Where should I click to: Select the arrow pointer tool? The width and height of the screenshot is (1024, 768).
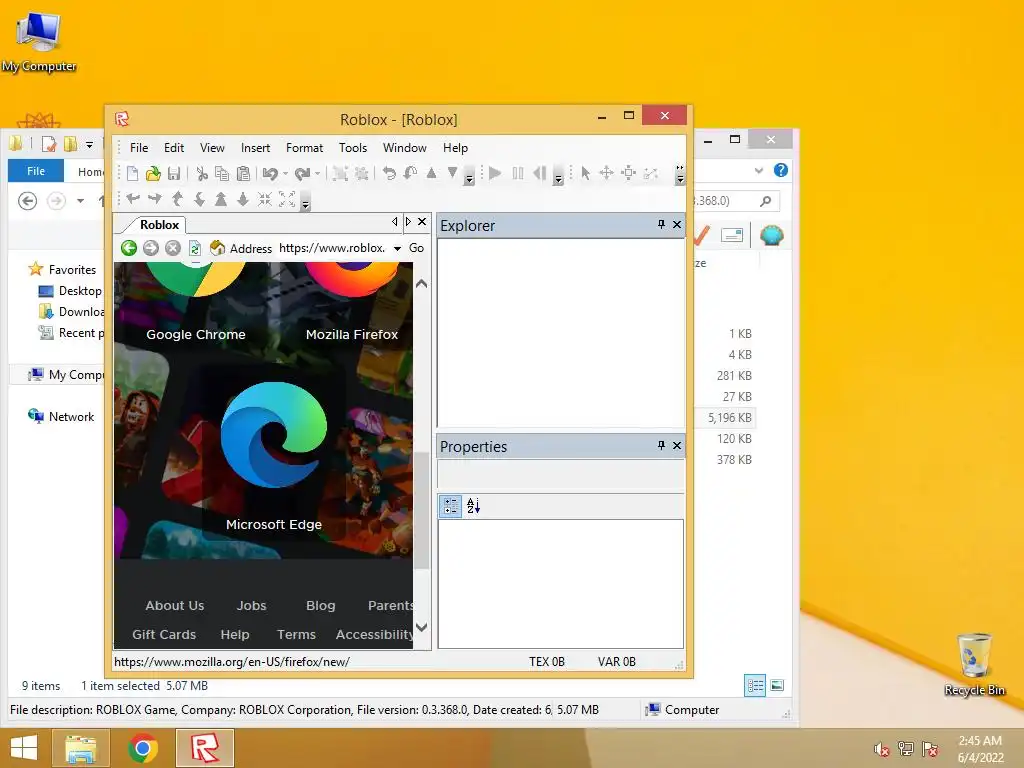click(x=585, y=173)
